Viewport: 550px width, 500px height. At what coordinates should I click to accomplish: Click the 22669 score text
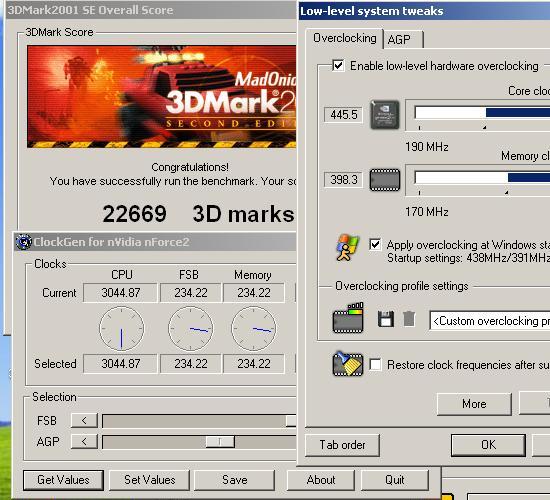(x=134, y=214)
